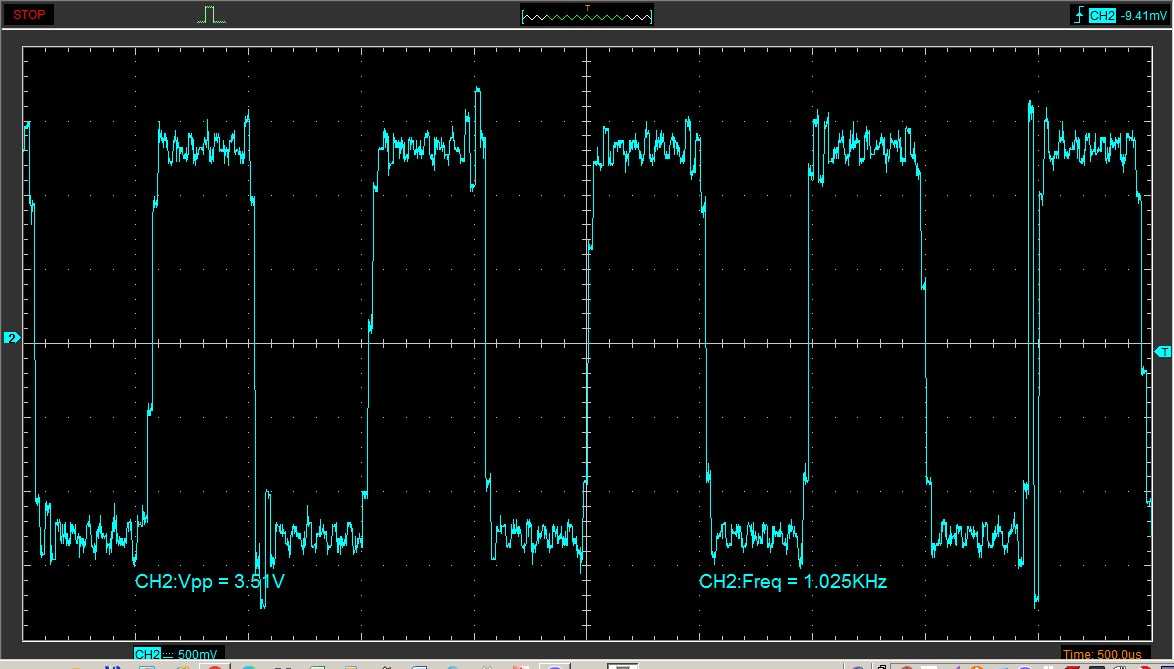Click the CH2:Vpp = 3.51V measurement
The image size is (1174, 669).
tap(210, 581)
